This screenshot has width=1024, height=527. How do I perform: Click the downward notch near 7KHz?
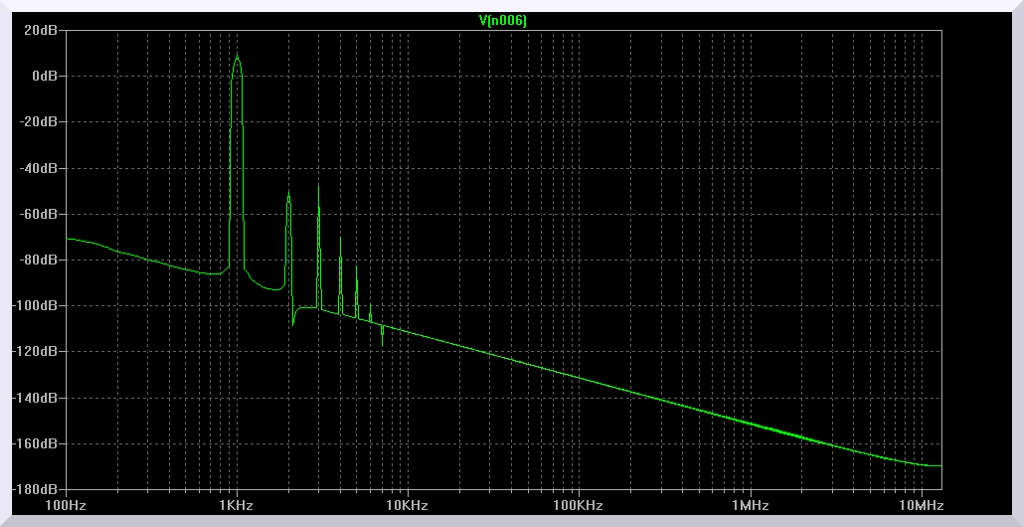coord(382,344)
